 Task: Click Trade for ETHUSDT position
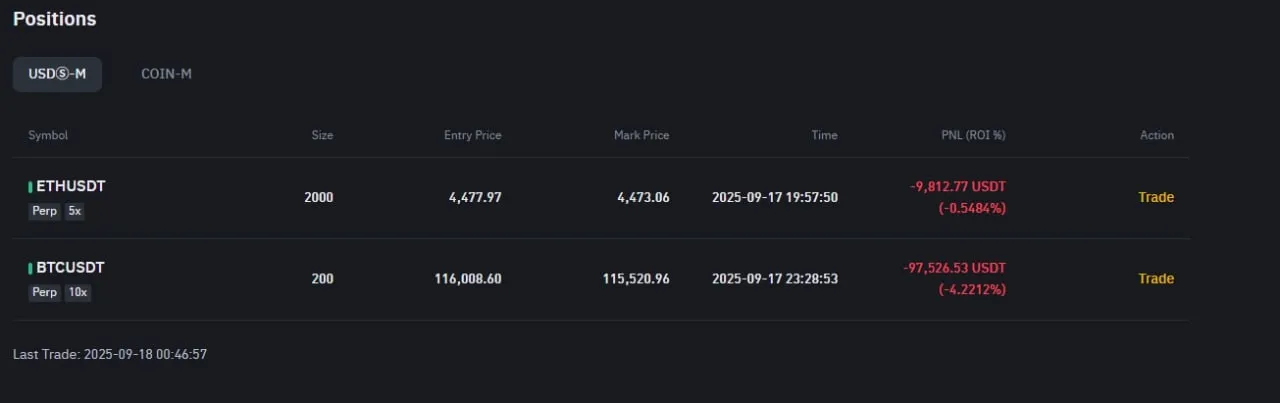[1155, 197]
